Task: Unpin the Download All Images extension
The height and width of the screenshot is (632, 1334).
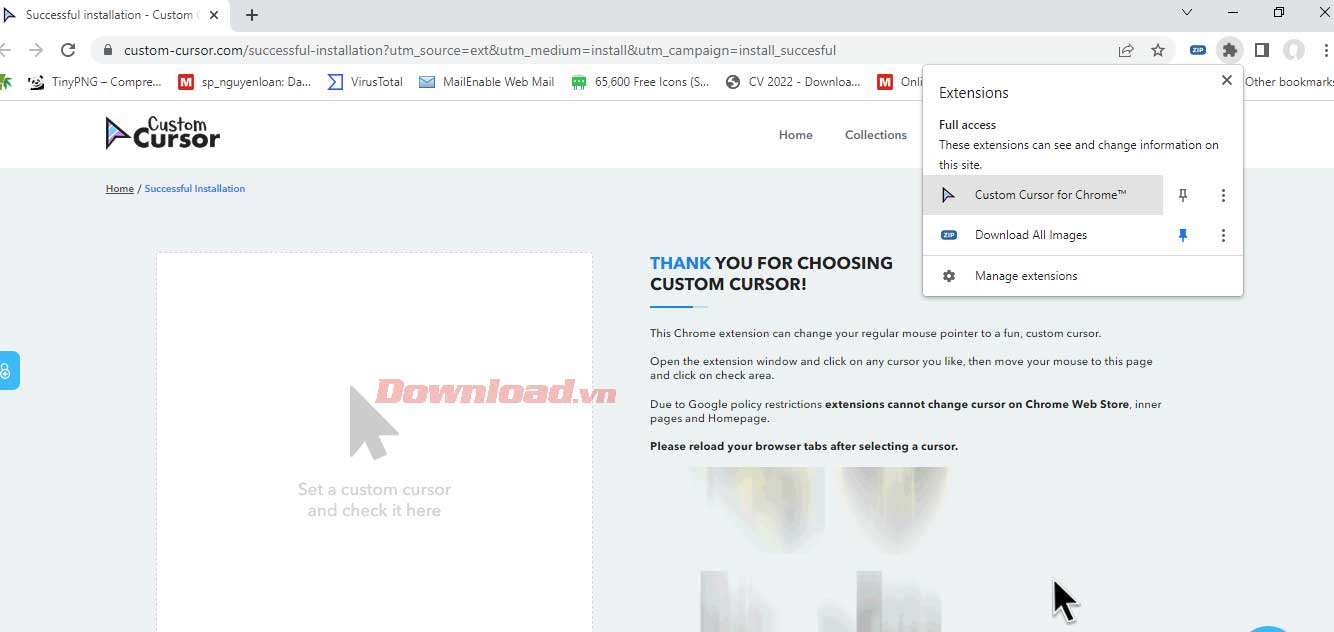Action: (1182, 234)
